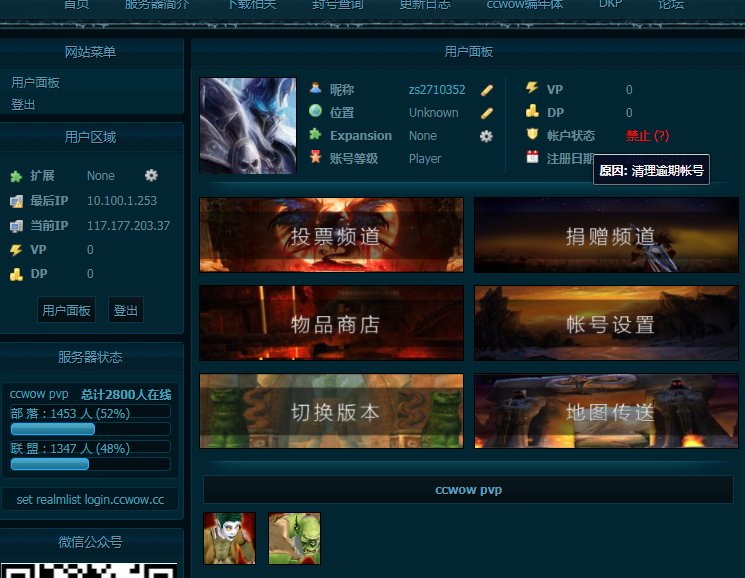The image size is (745, 578).
Task: Click the ccwow pvp realm header
Action: pos(468,490)
